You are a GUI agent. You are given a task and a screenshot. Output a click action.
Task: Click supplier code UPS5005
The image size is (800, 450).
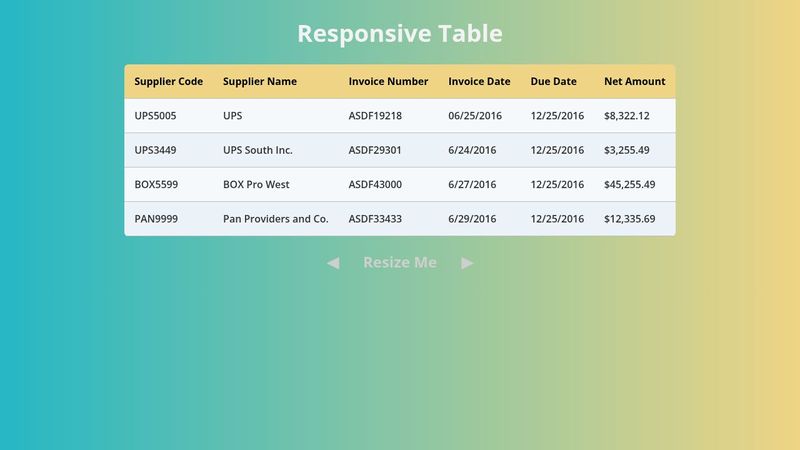pos(155,116)
